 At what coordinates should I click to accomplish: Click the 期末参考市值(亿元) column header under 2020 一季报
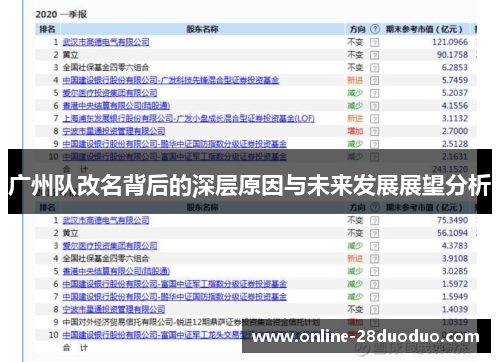coord(424,29)
